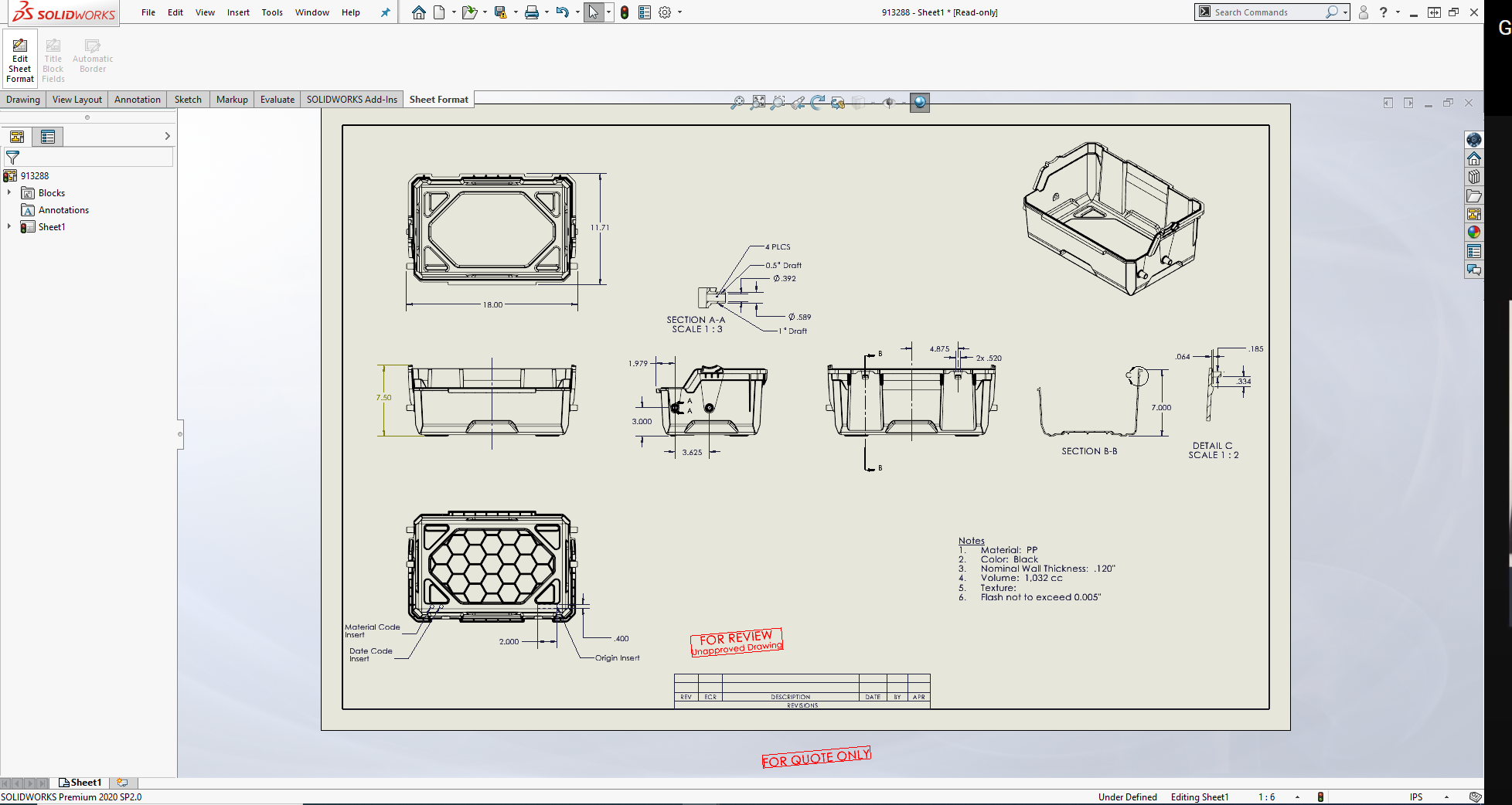Click Previous View icon in heads-up toolbar

[798, 102]
